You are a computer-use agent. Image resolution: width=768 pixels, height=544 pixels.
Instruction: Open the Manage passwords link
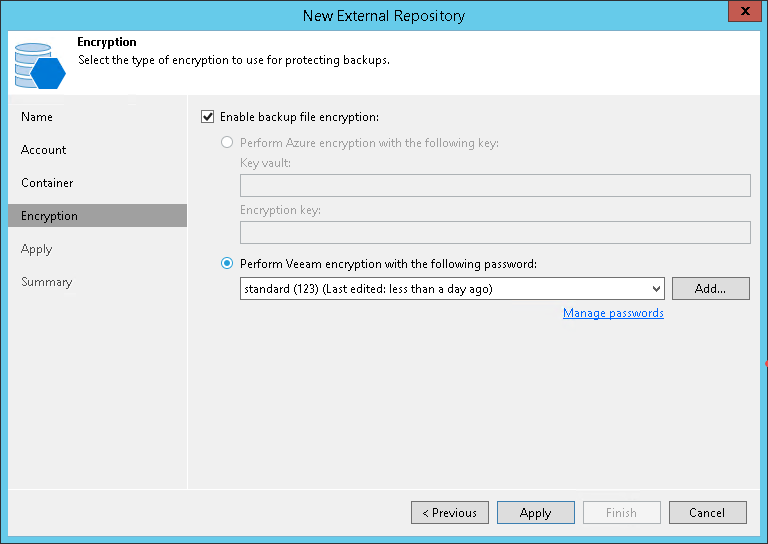click(x=613, y=313)
